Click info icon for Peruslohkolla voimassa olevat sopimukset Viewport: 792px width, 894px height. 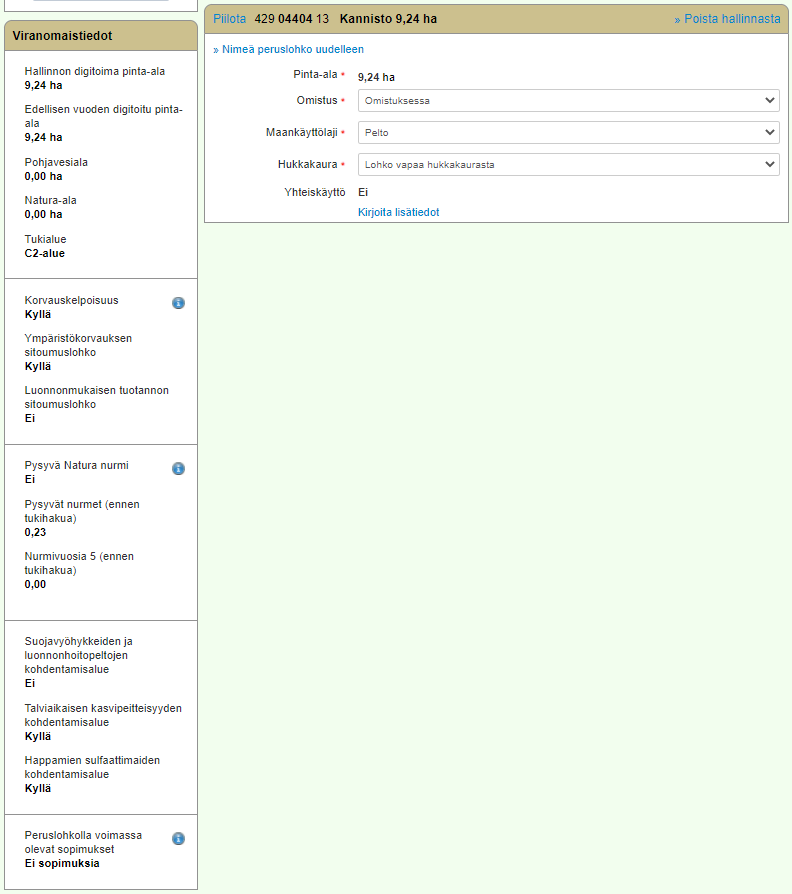pos(178,839)
